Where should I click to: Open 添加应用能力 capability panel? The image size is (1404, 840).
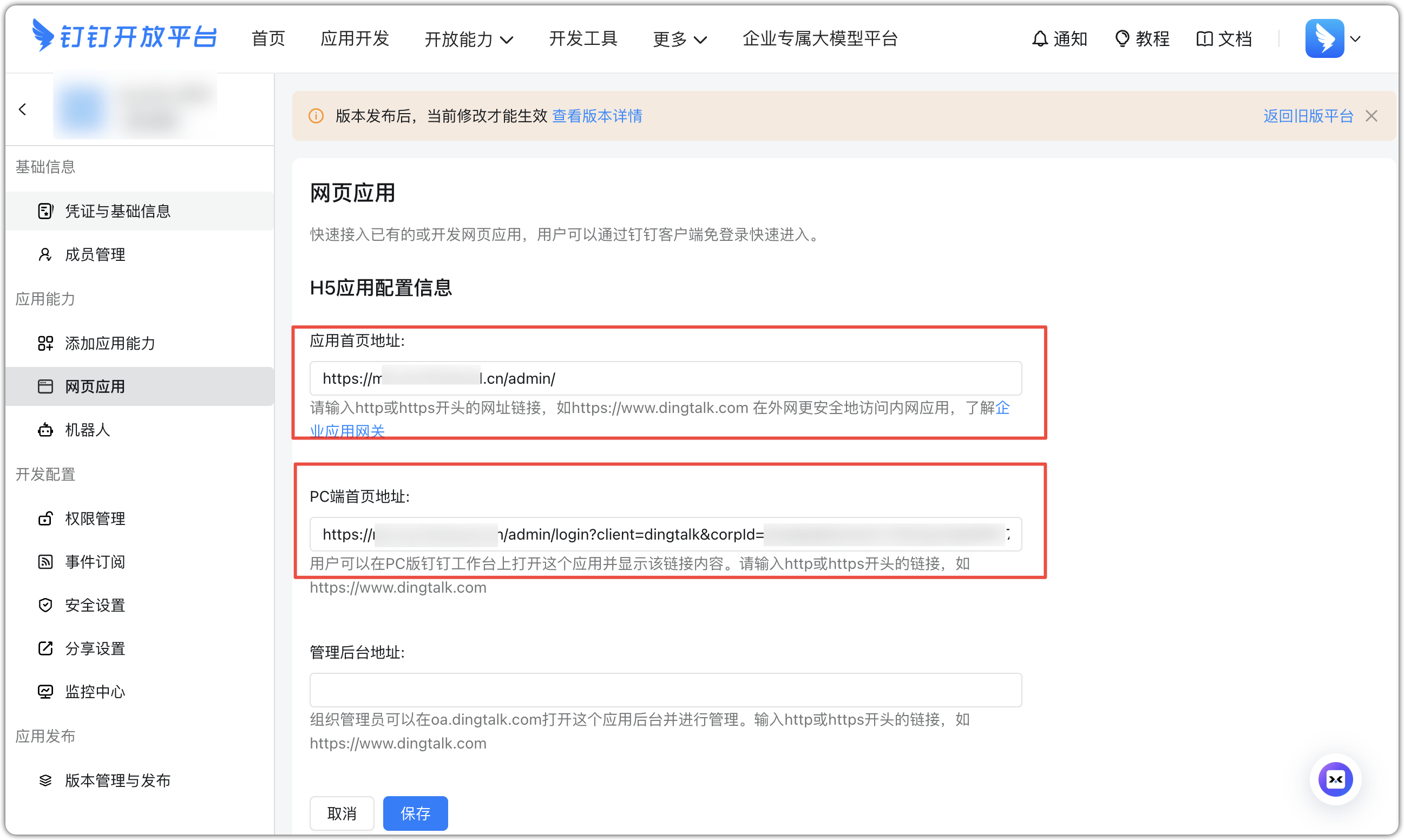(109, 343)
